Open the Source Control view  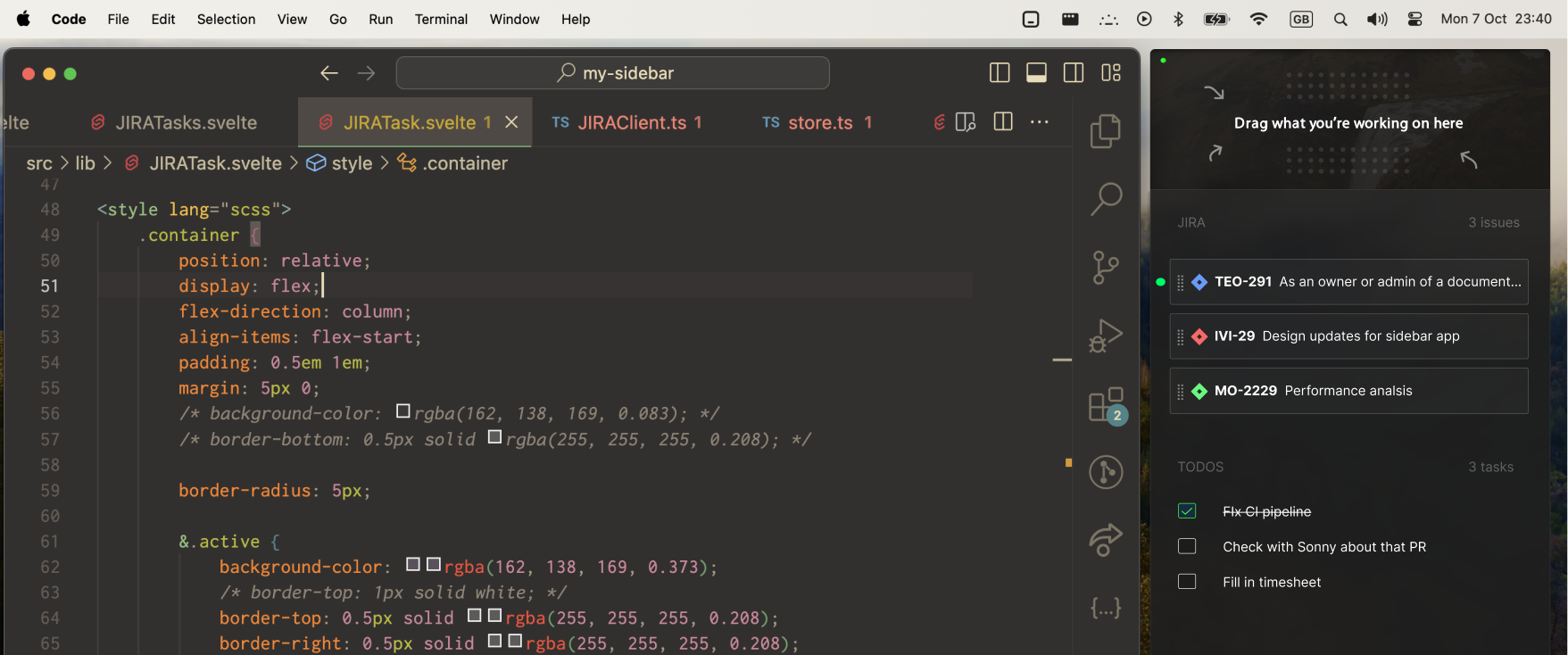1106,268
